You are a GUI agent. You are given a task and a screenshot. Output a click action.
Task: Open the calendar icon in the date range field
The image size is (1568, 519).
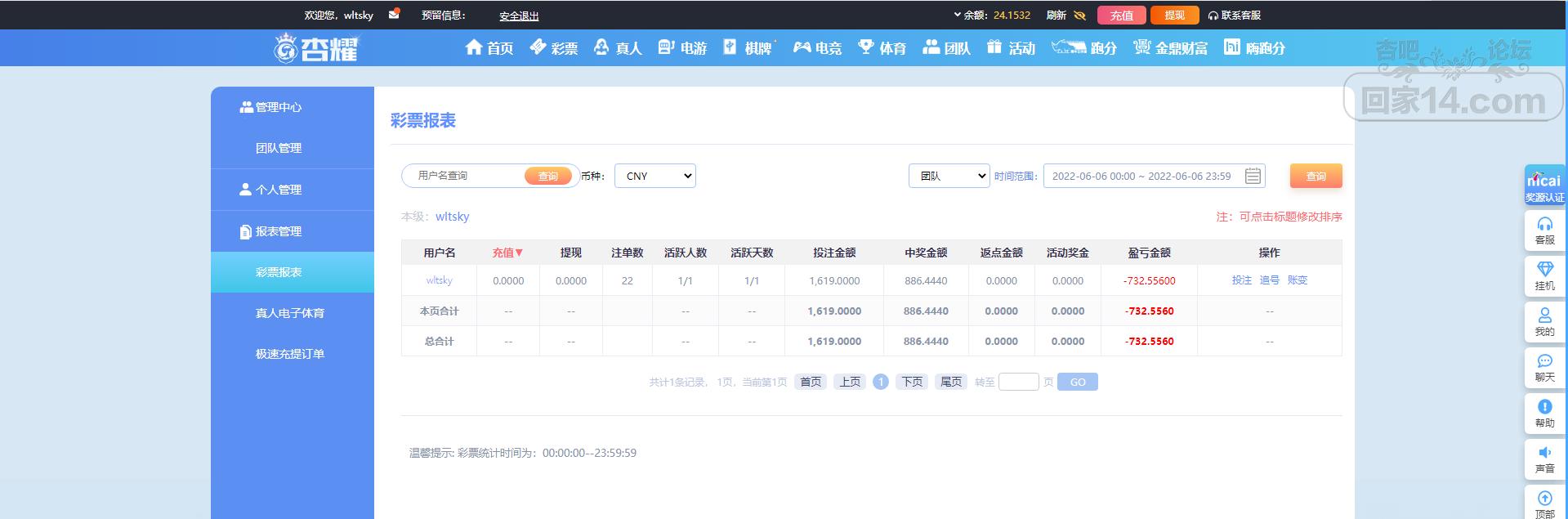point(1253,176)
